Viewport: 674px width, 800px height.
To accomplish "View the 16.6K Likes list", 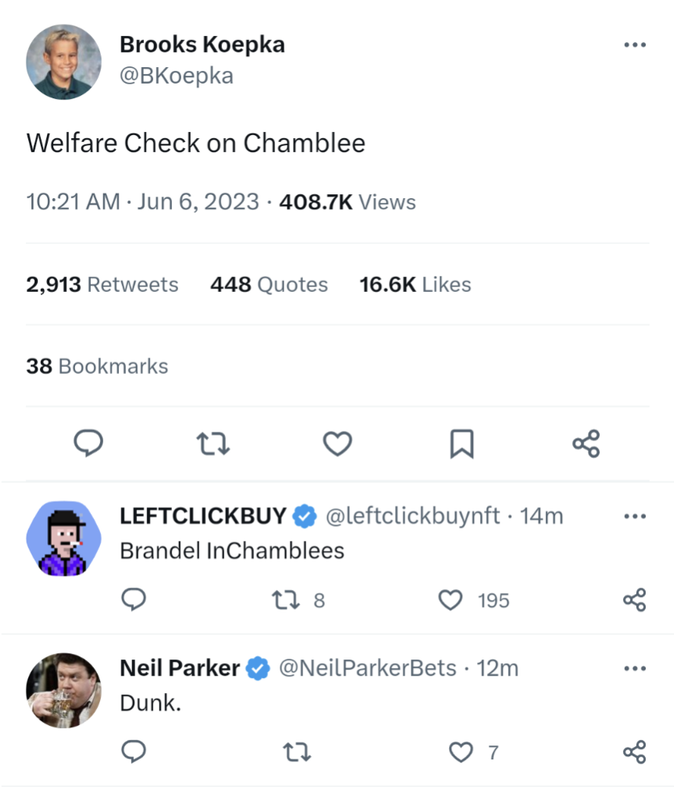I will [x=415, y=284].
